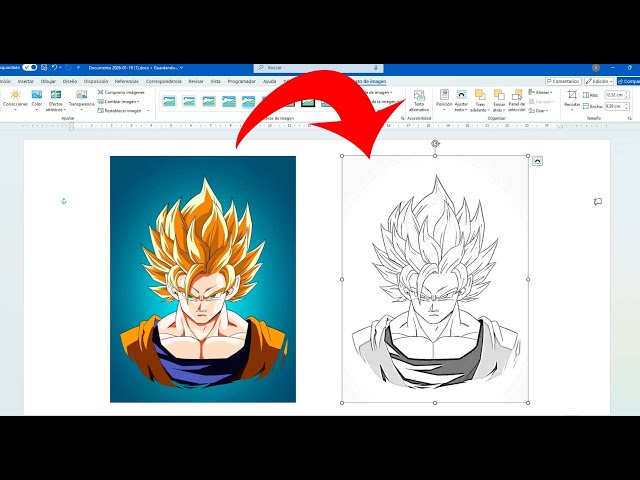640x480 pixels.
Task: Select the Recortar crop tool
Action: pos(572,99)
